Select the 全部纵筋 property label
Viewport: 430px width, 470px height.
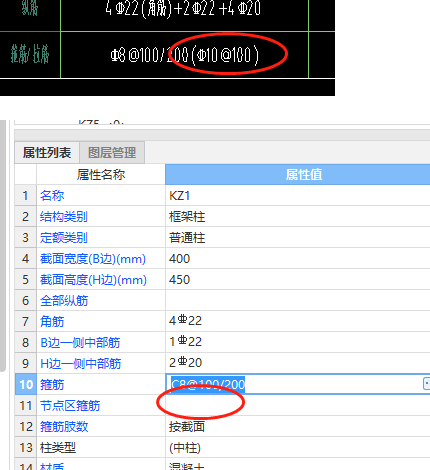click(x=64, y=301)
